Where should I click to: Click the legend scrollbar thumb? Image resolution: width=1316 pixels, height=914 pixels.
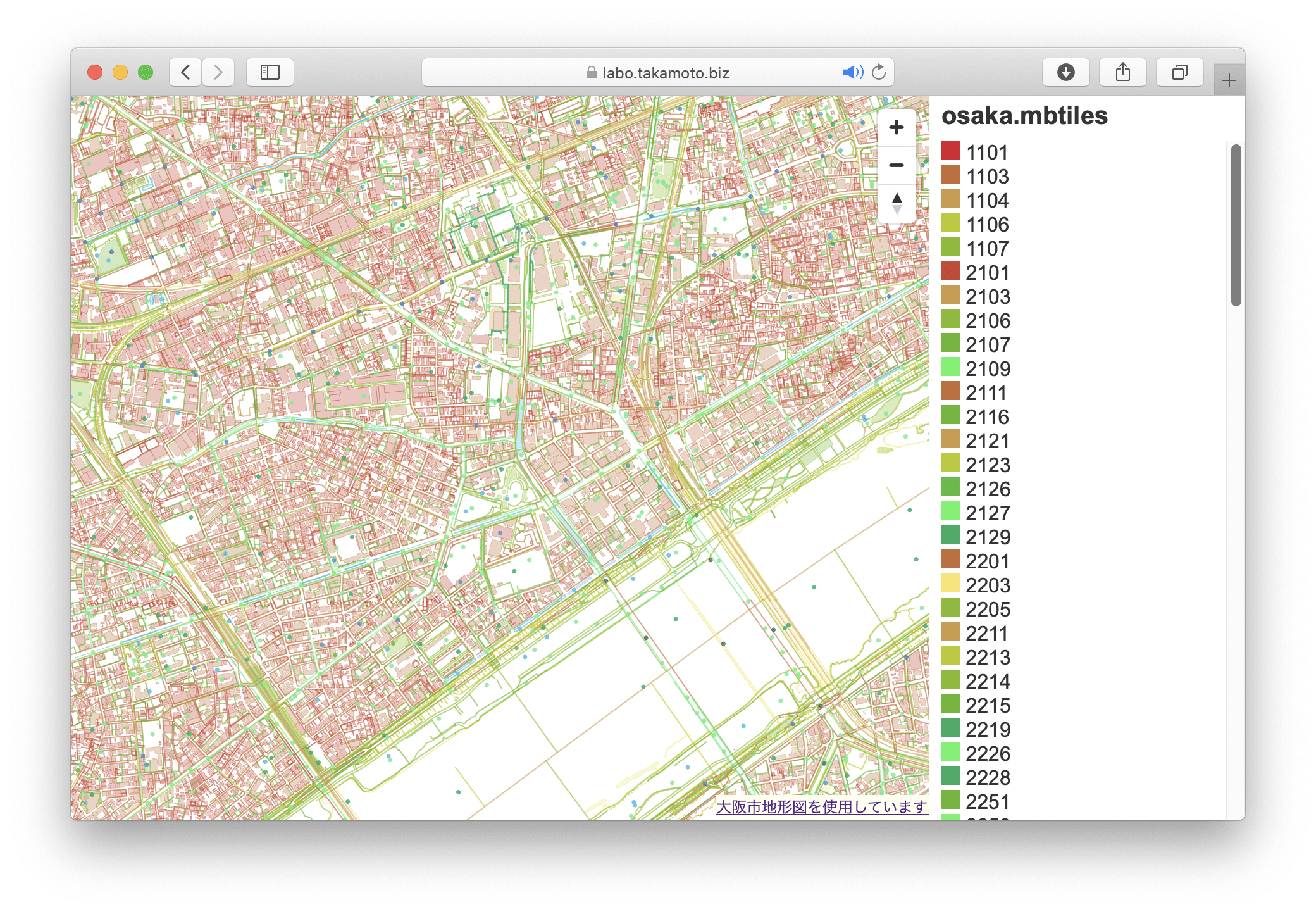[1236, 225]
